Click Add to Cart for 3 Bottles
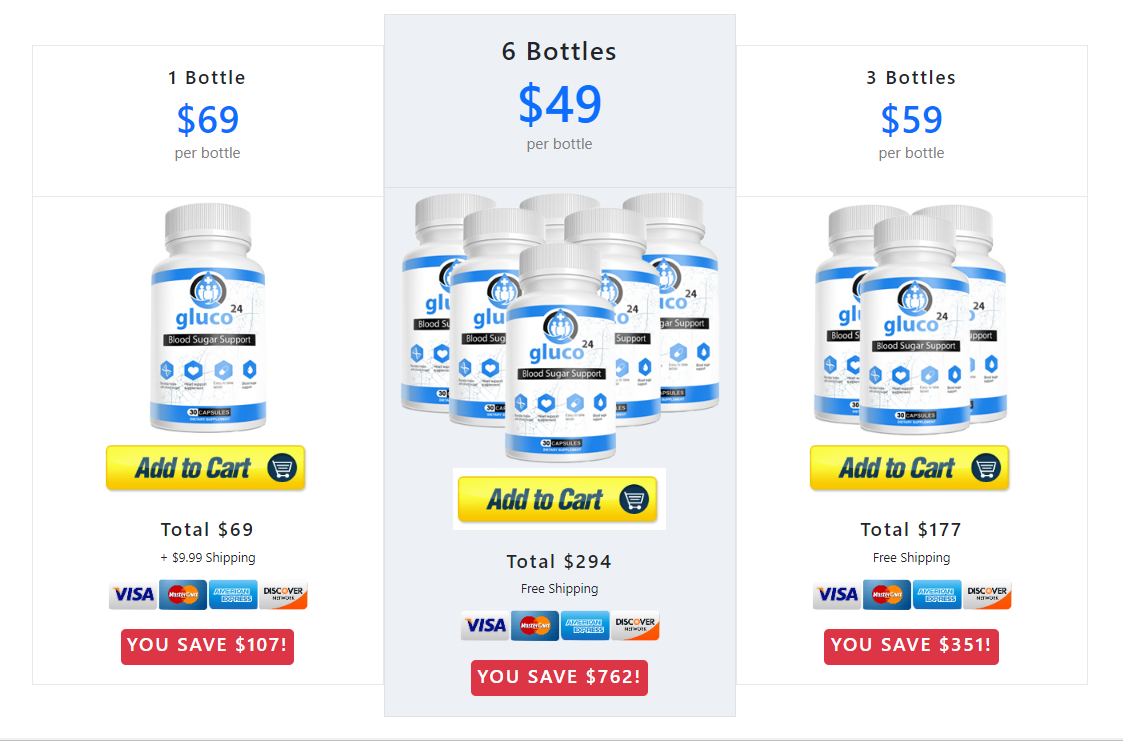The height and width of the screenshot is (741, 1123). [910, 468]
